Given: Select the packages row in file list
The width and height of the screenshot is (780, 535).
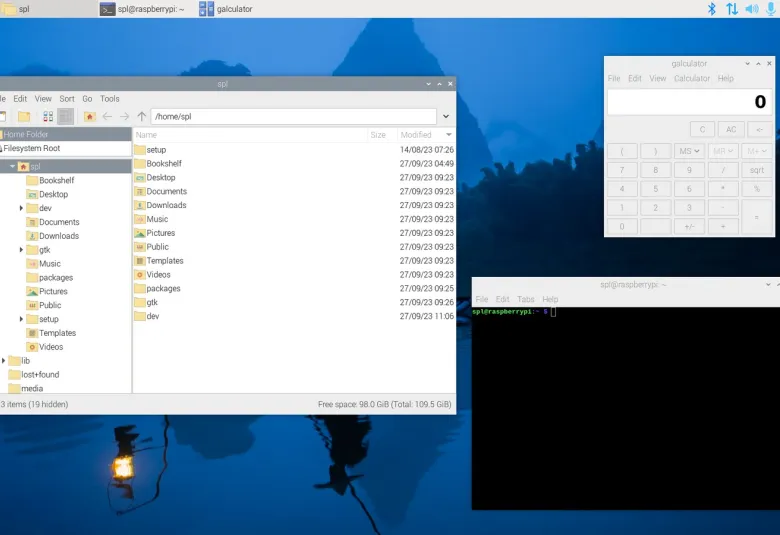Looking at the screenshot, I should tap(293, 289).
